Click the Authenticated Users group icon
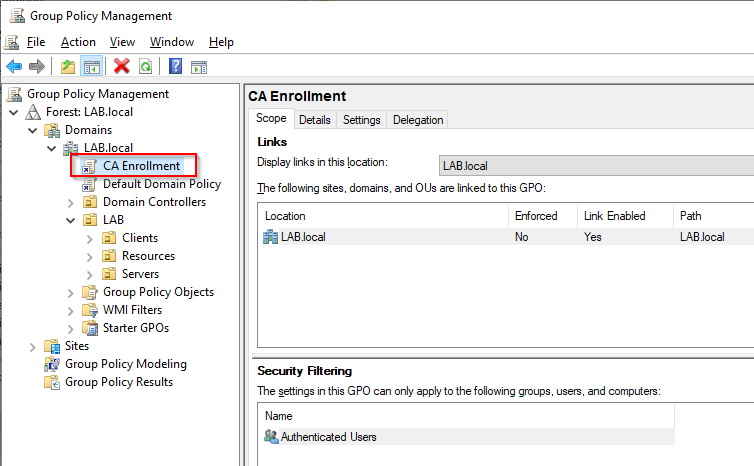 [271, 437]
